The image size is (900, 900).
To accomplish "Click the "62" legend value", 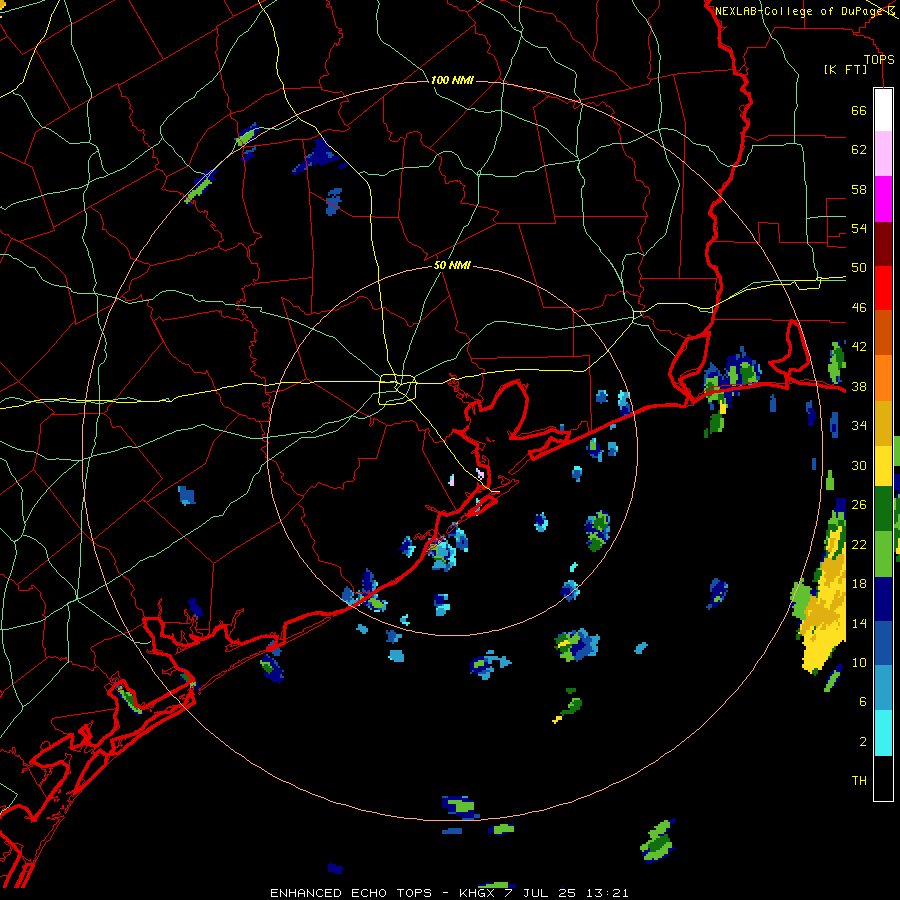I will pyautogui.click(x=859, y=150).
